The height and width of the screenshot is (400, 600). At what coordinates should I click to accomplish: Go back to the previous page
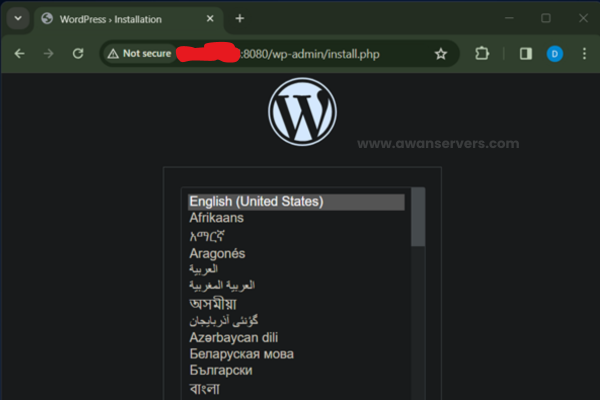coord(20,54)
